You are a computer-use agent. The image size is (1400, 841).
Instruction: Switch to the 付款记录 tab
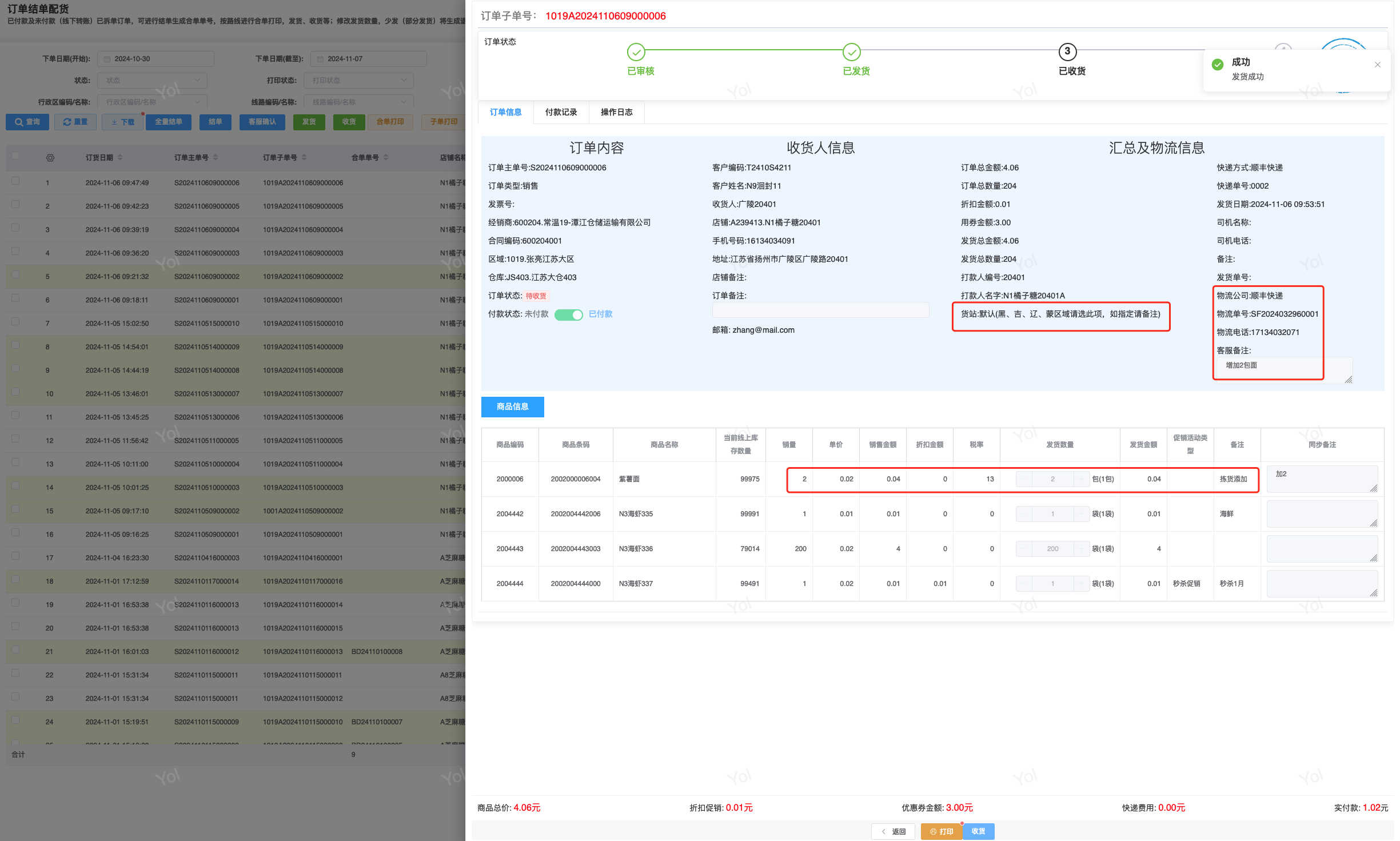tap(561, 112)
